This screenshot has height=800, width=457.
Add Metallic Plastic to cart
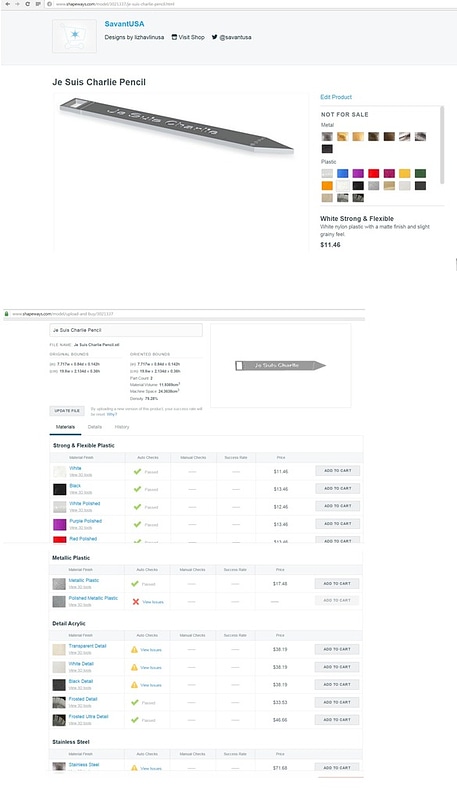point(337,583)
